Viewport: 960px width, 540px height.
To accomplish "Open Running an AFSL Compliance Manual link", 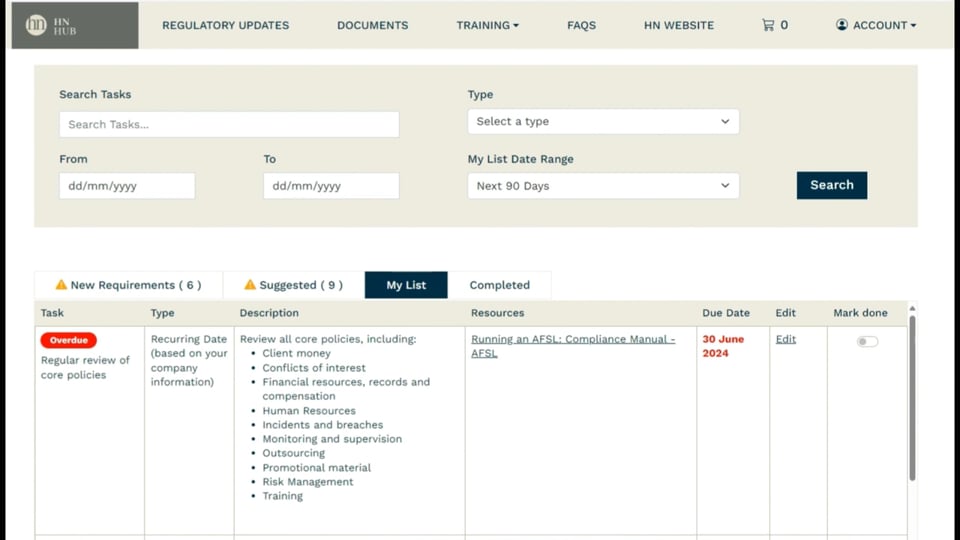I will click(x=573, y=346).
